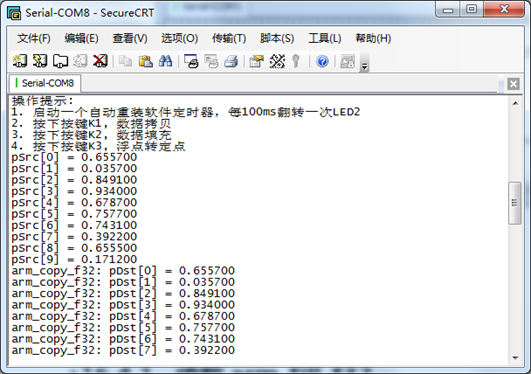531x374 pixels.
Task: Click the Connect in Tab icon
Action: click(60, 61)
